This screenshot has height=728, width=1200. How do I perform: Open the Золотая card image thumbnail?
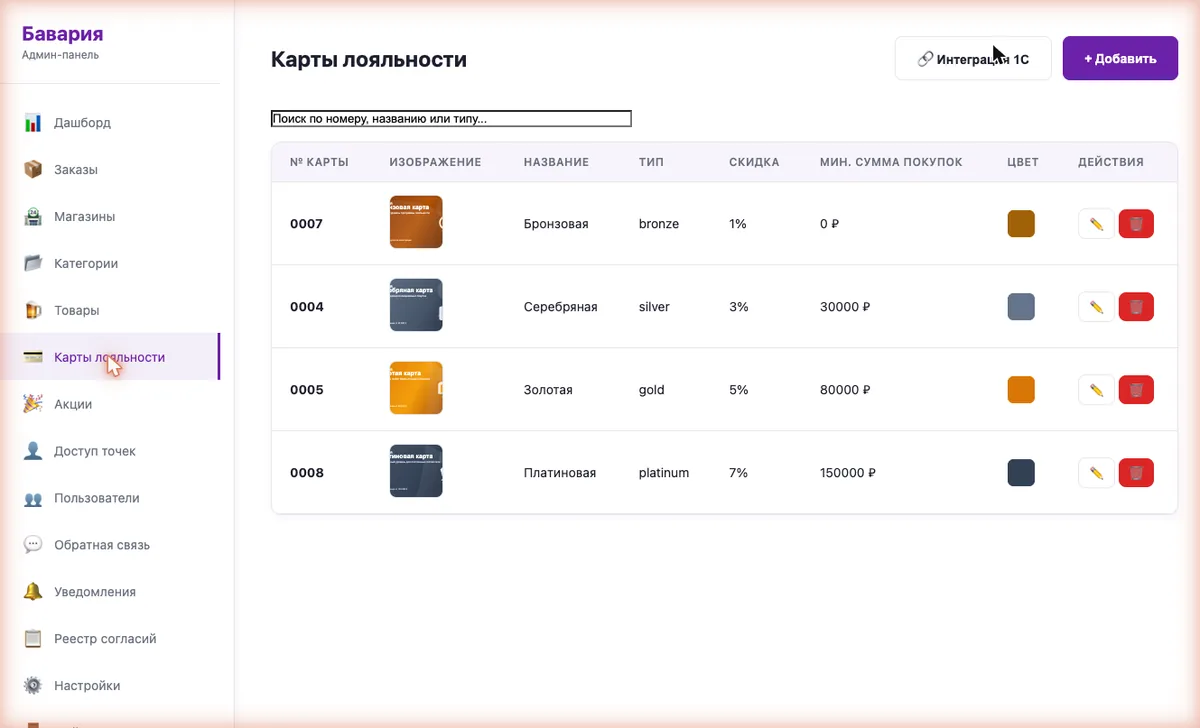pyautogui.click(x=416, y=388)
